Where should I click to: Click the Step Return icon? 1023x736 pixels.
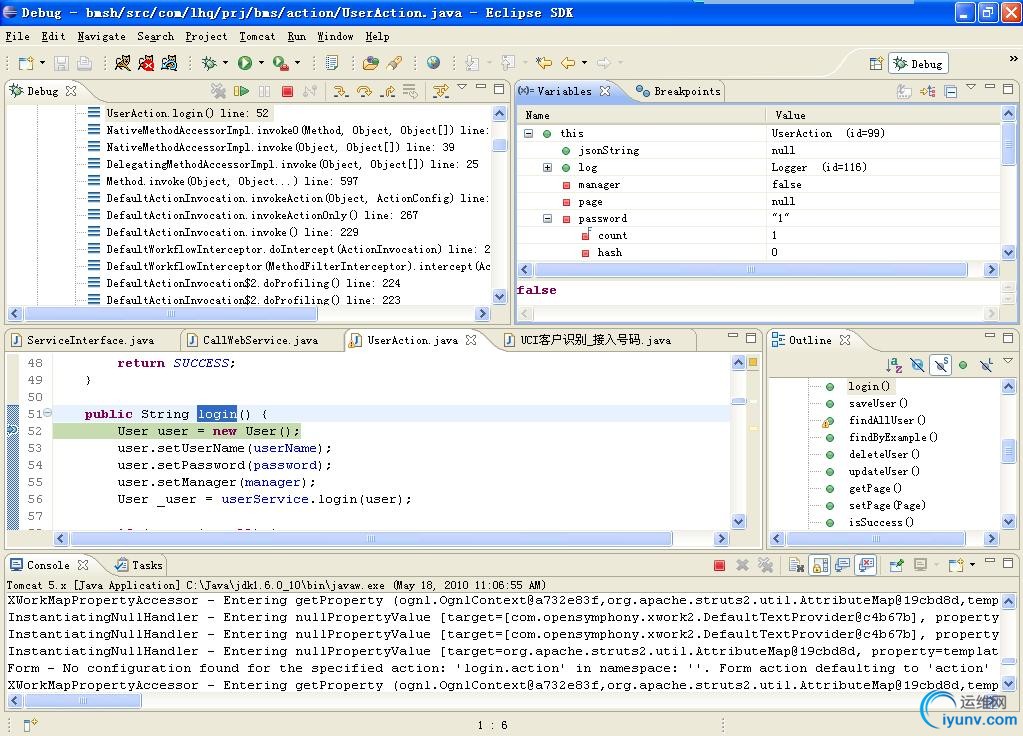pyautogui.click(x=388, y=91)
